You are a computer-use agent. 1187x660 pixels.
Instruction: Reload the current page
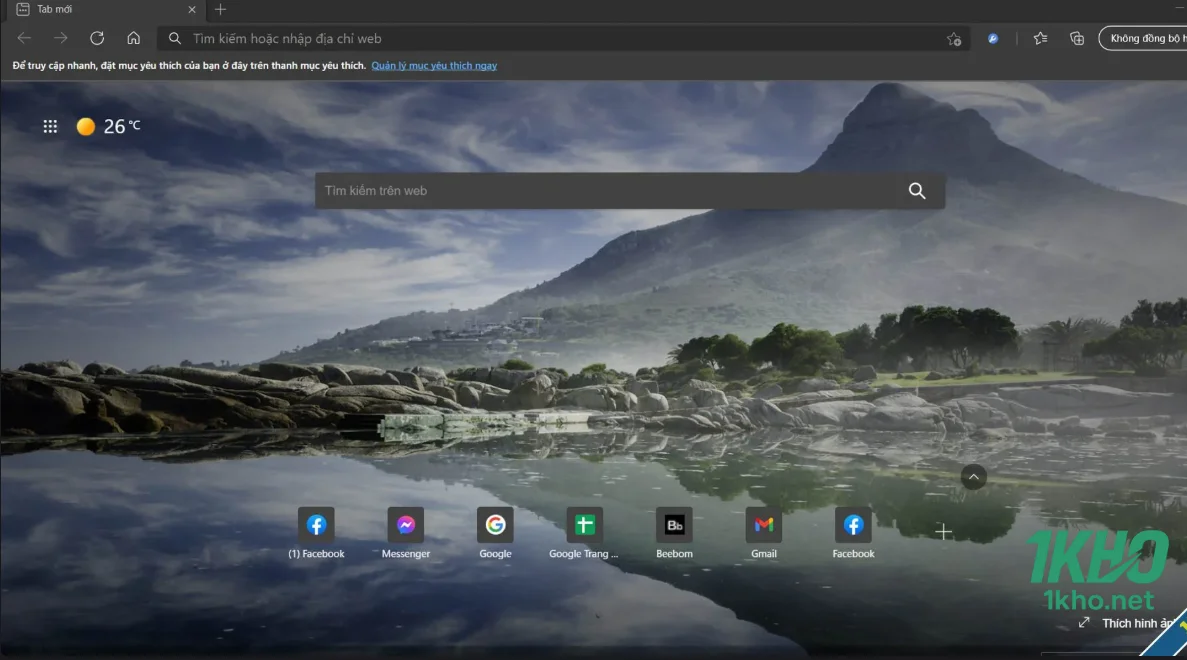point(97,39)
